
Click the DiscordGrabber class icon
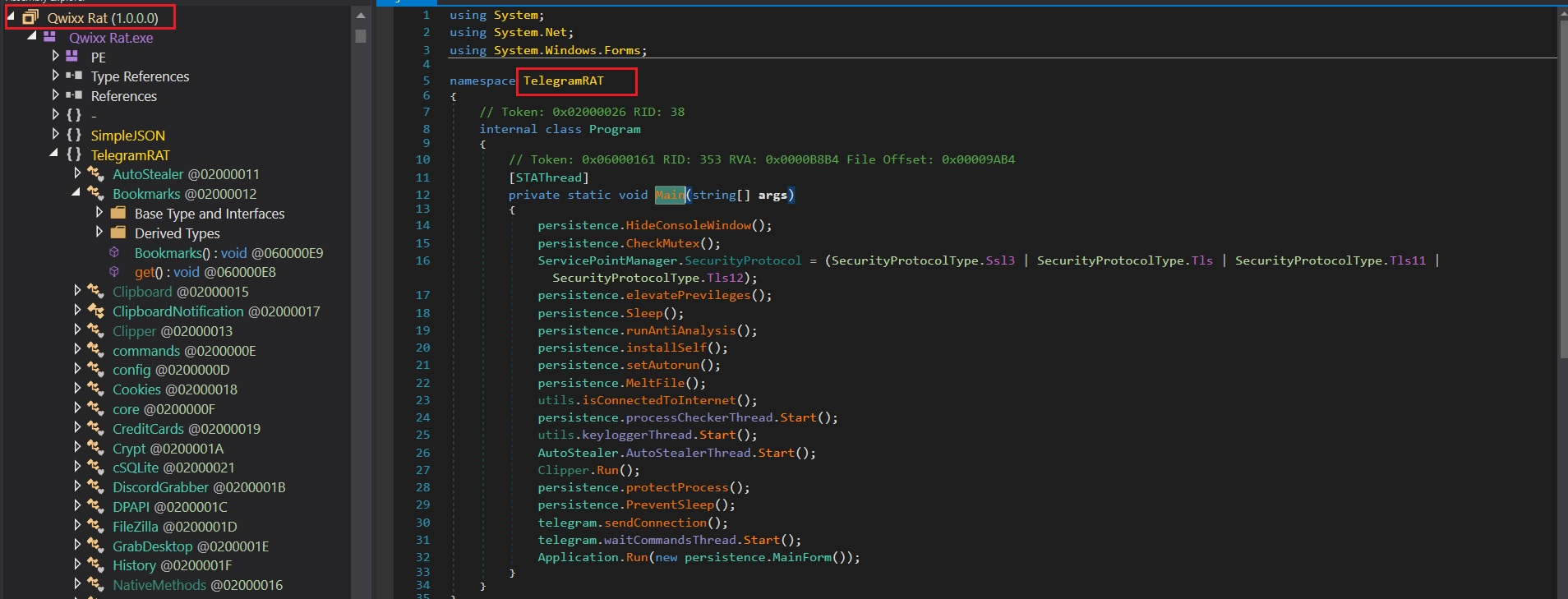pos(95,486)
